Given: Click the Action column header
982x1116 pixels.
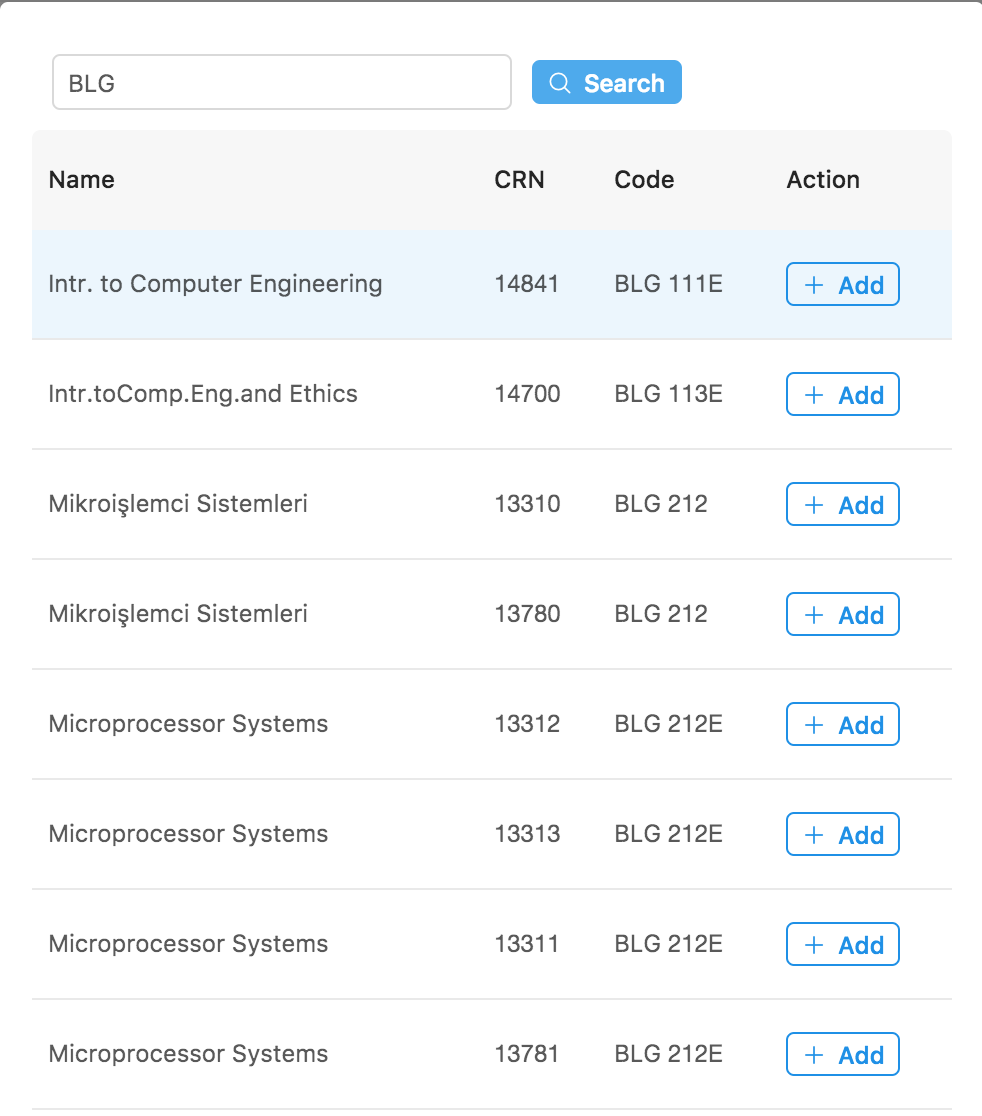Looking at the screenshot, I should click(x=823, y=179).
